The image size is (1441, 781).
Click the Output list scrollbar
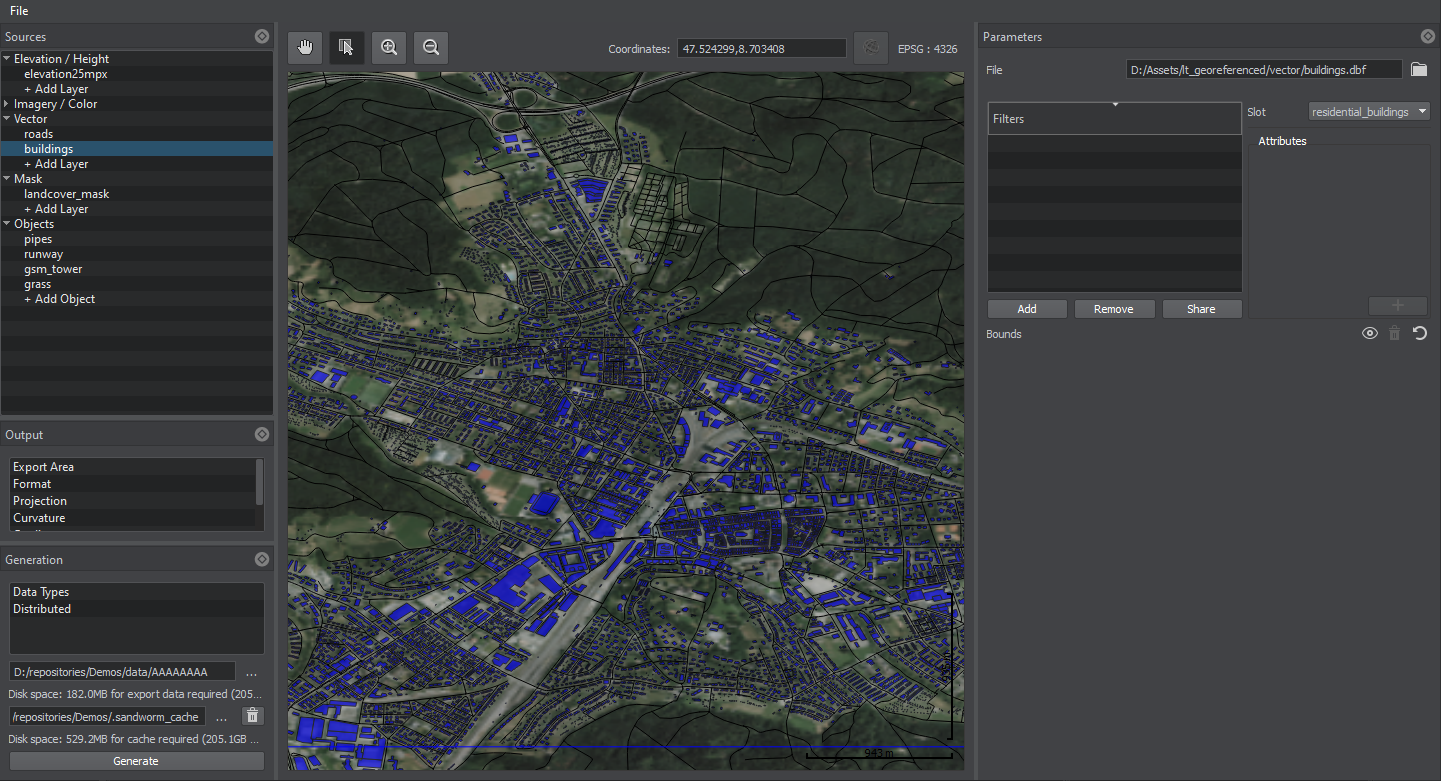point(260,482)
